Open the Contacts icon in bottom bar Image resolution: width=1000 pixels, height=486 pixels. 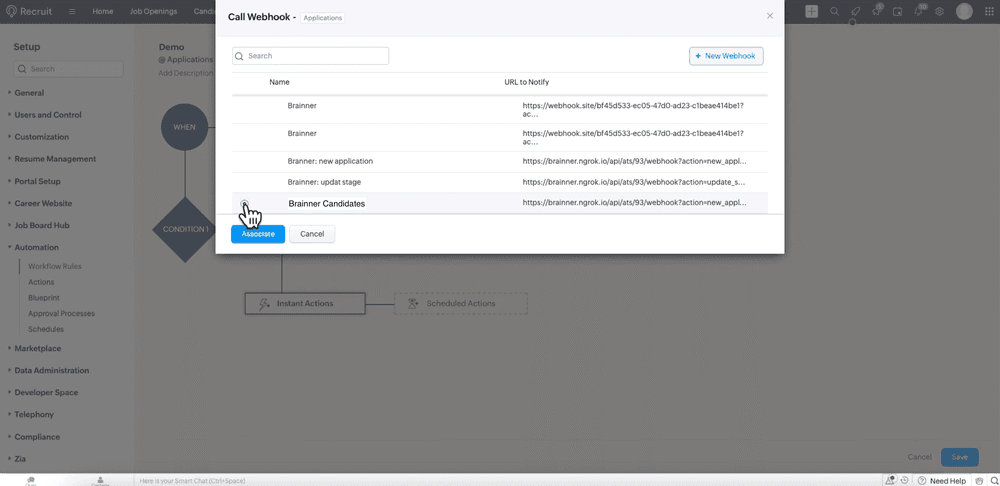click(x=100, y=481)
